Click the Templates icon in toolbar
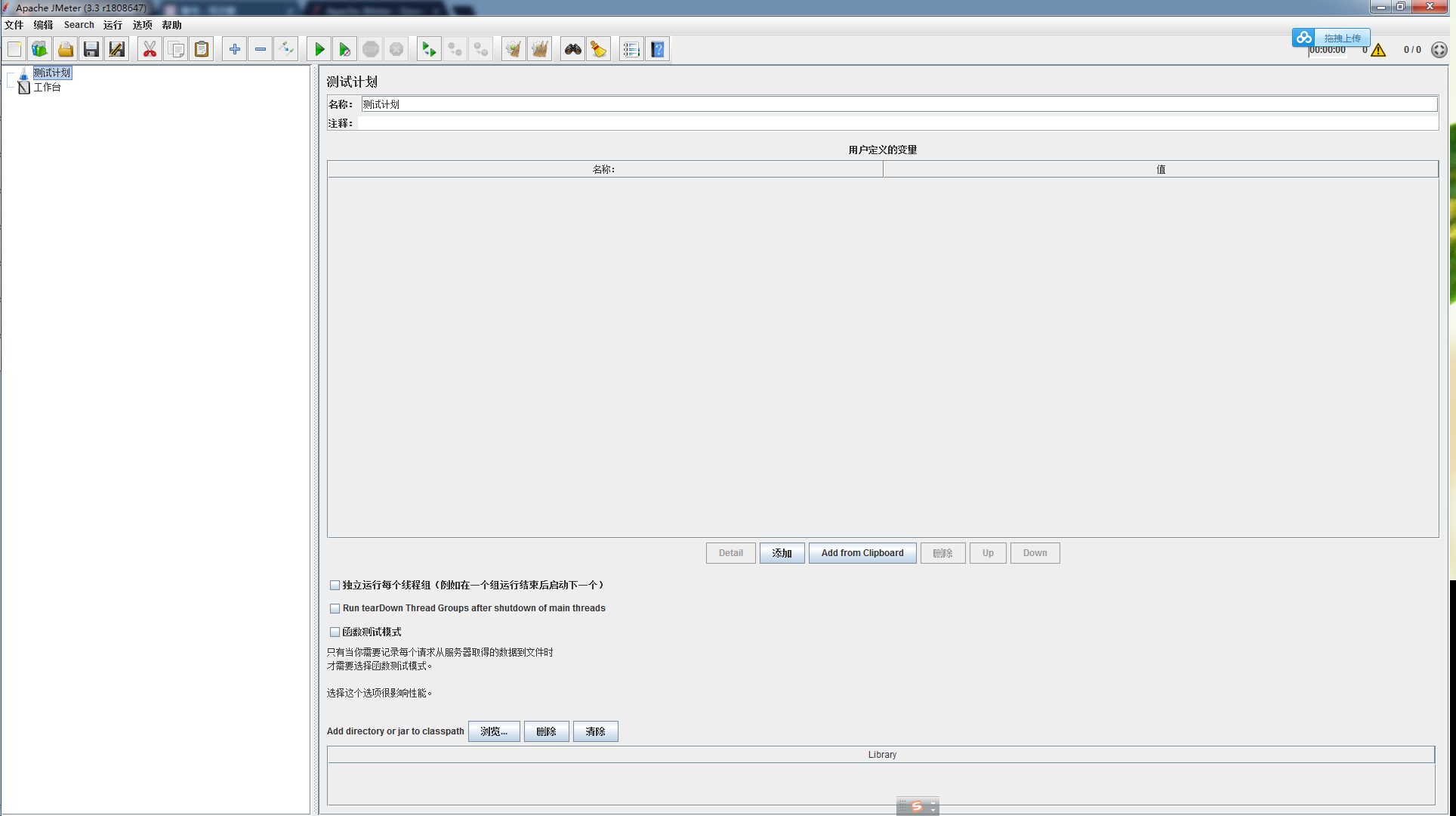The height and width of the screenshot is (816, 1456). [x=39, y=50]
